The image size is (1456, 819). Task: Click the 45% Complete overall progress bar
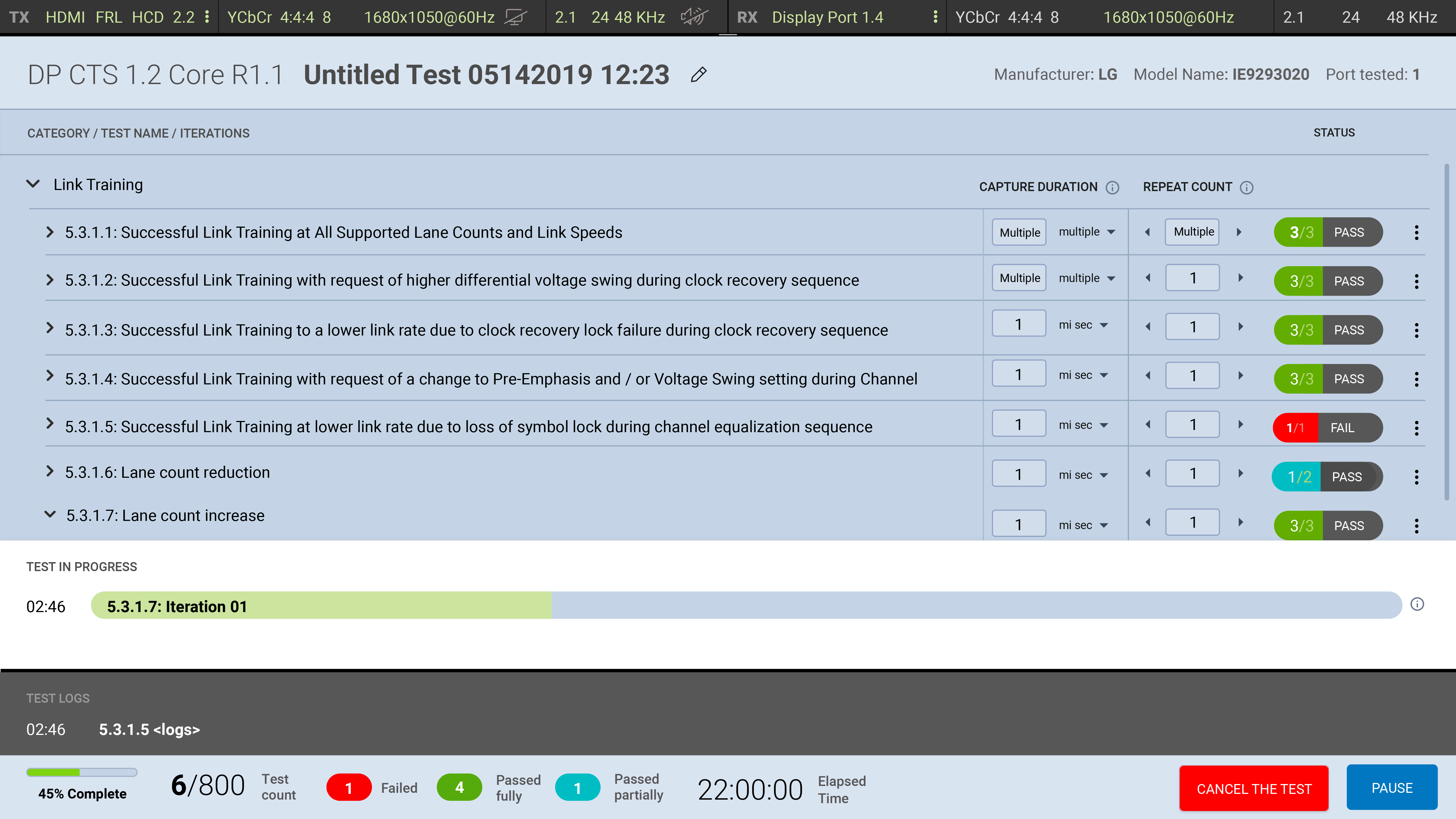pos(81,772)
